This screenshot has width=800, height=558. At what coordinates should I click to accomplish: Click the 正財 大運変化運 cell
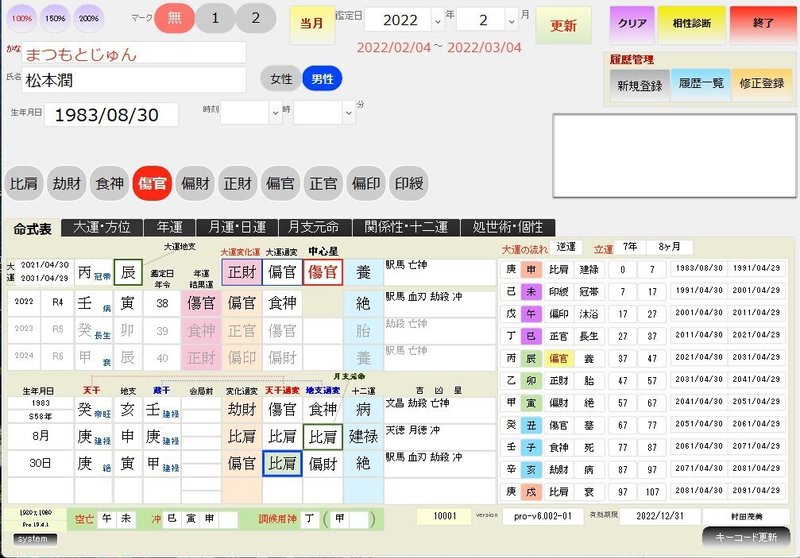(x=242, y=272)
